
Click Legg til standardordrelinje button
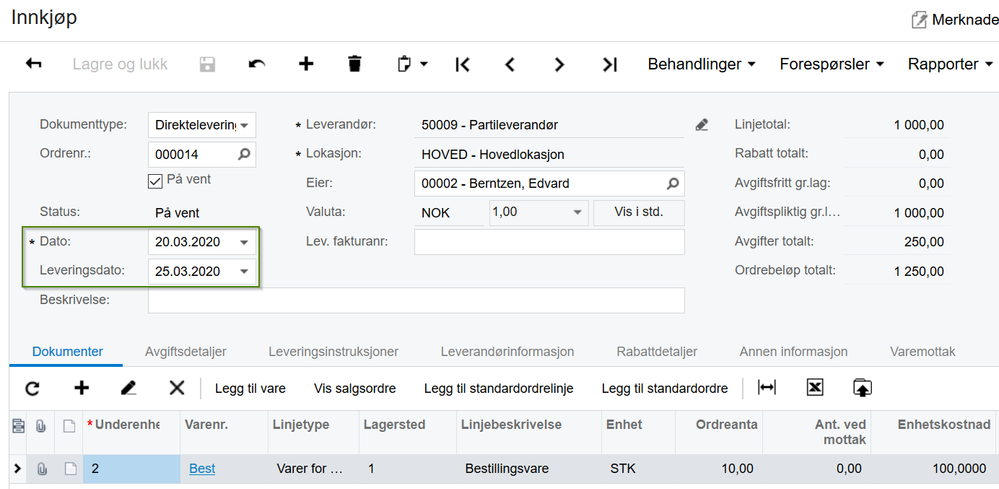pyautogui.click(x=499, y=388)
